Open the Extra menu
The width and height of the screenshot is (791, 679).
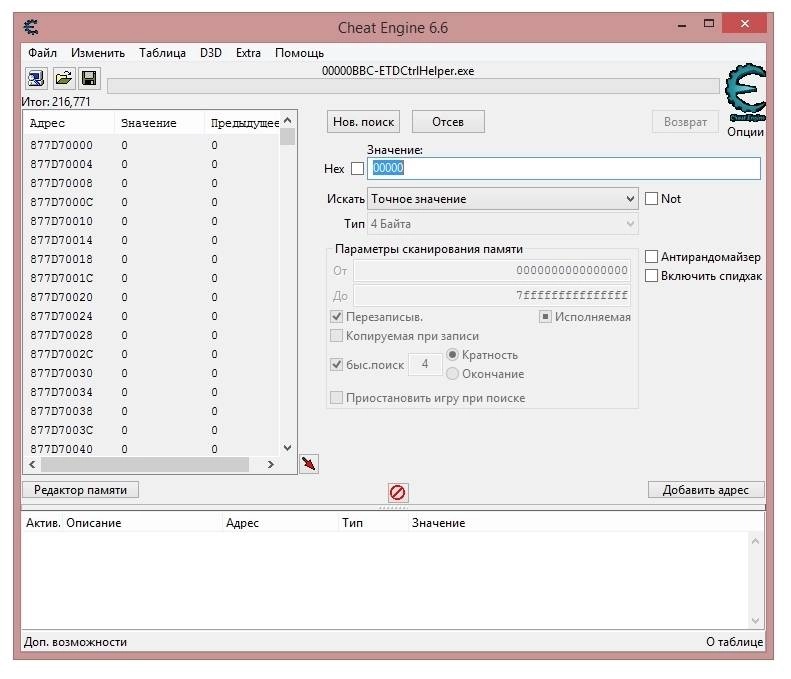click(x=248, y=53)
